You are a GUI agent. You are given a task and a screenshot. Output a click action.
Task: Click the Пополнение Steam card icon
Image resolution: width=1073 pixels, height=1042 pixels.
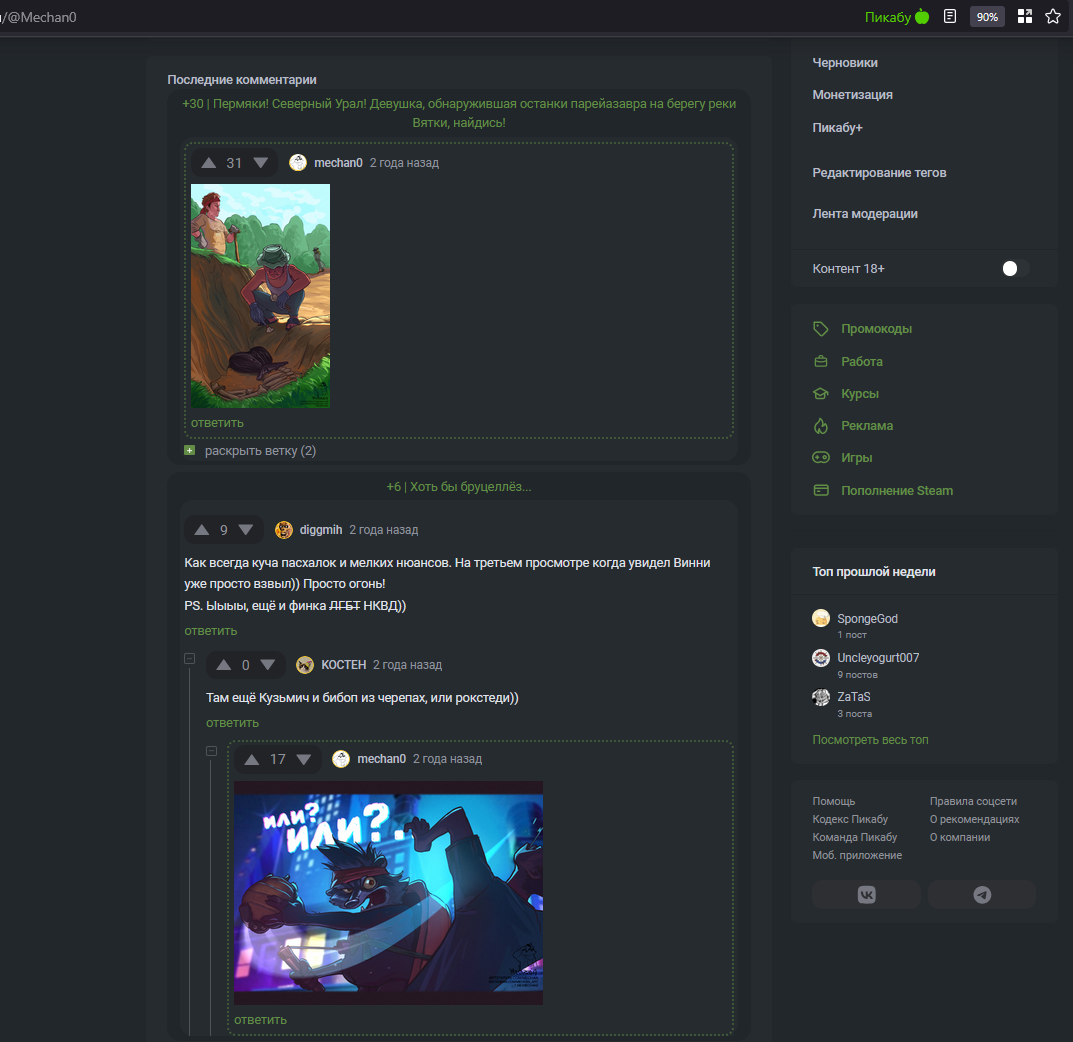pyautogui.click(x=820, y=491)
